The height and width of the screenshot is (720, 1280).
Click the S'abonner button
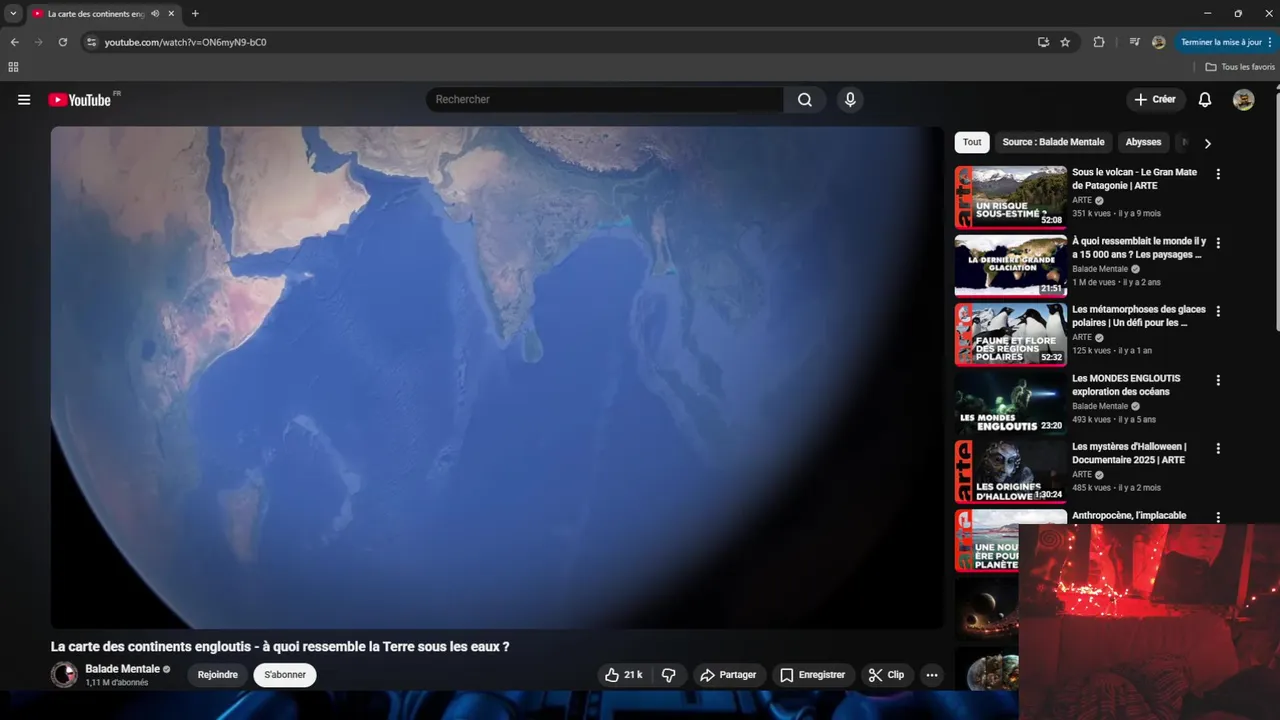tap(285, 675)
